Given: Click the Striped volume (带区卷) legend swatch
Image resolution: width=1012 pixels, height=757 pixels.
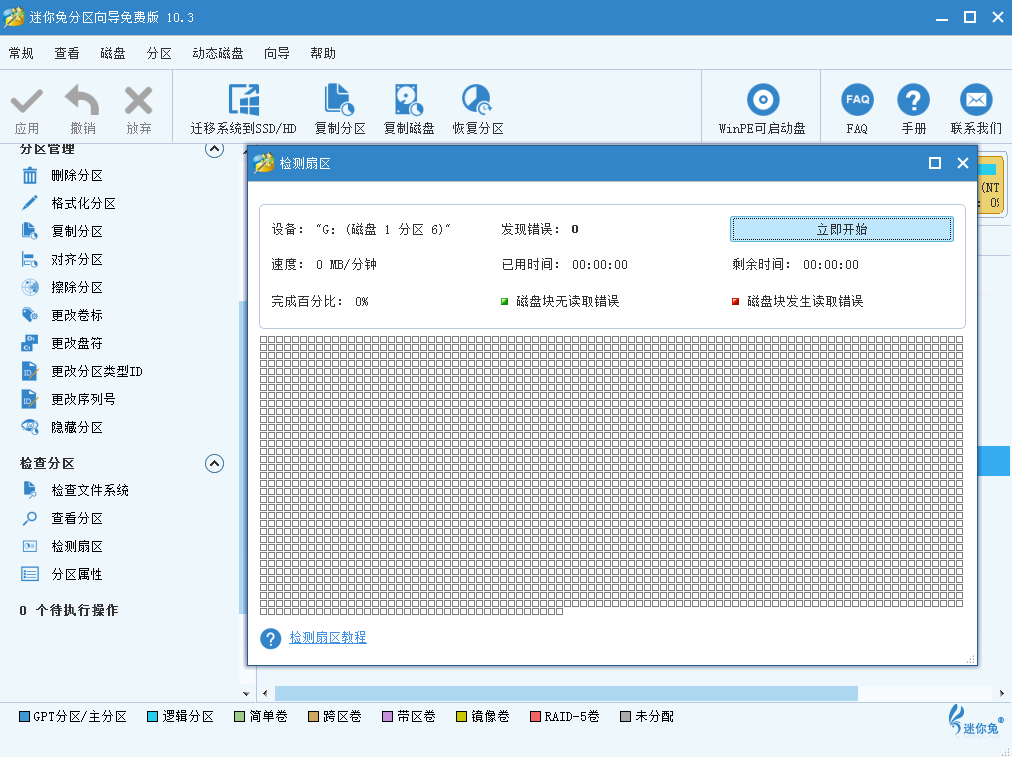Looking at the screenshot, I should [x=387, y=716].
